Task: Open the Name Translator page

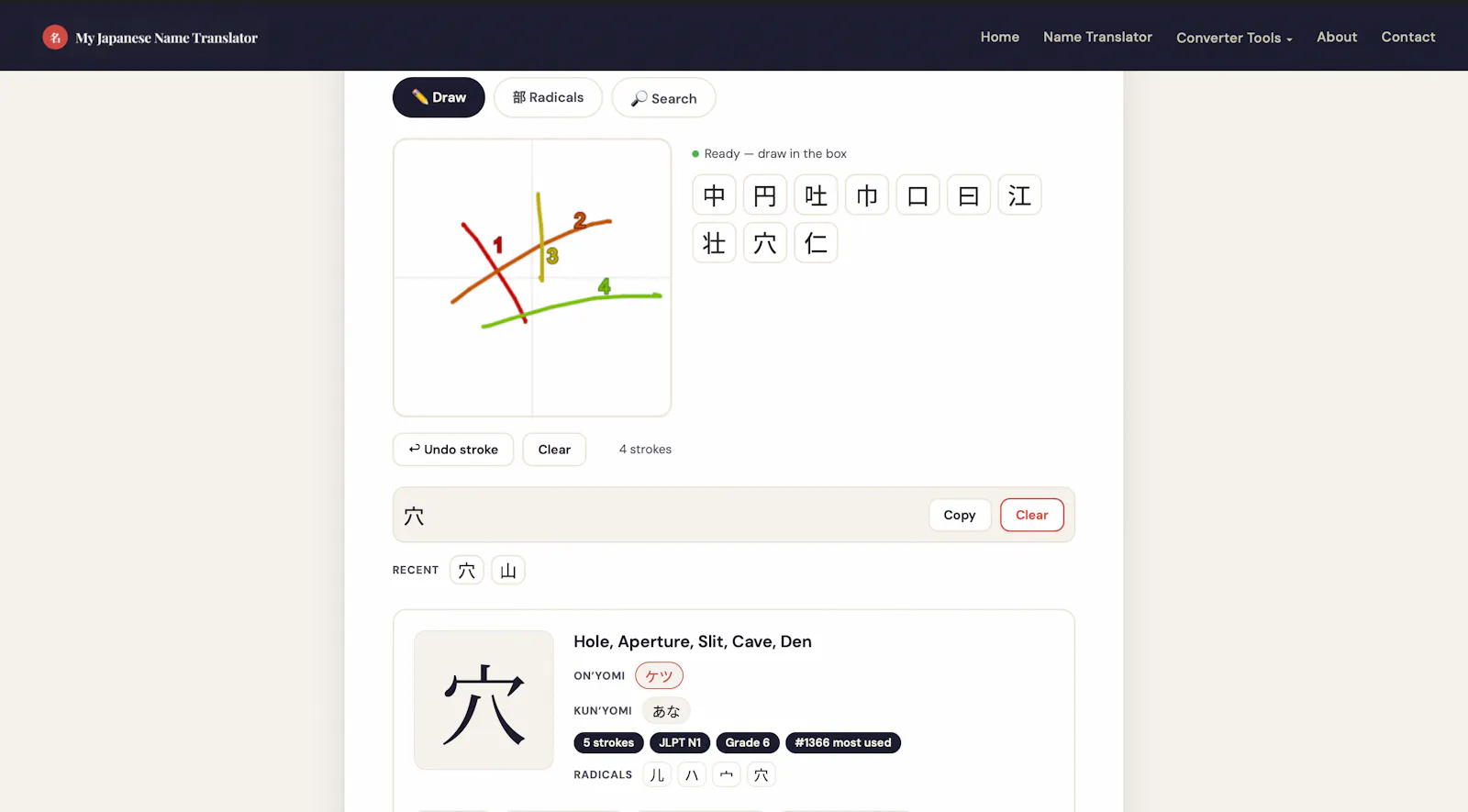Action: [x=1097, y=37]
